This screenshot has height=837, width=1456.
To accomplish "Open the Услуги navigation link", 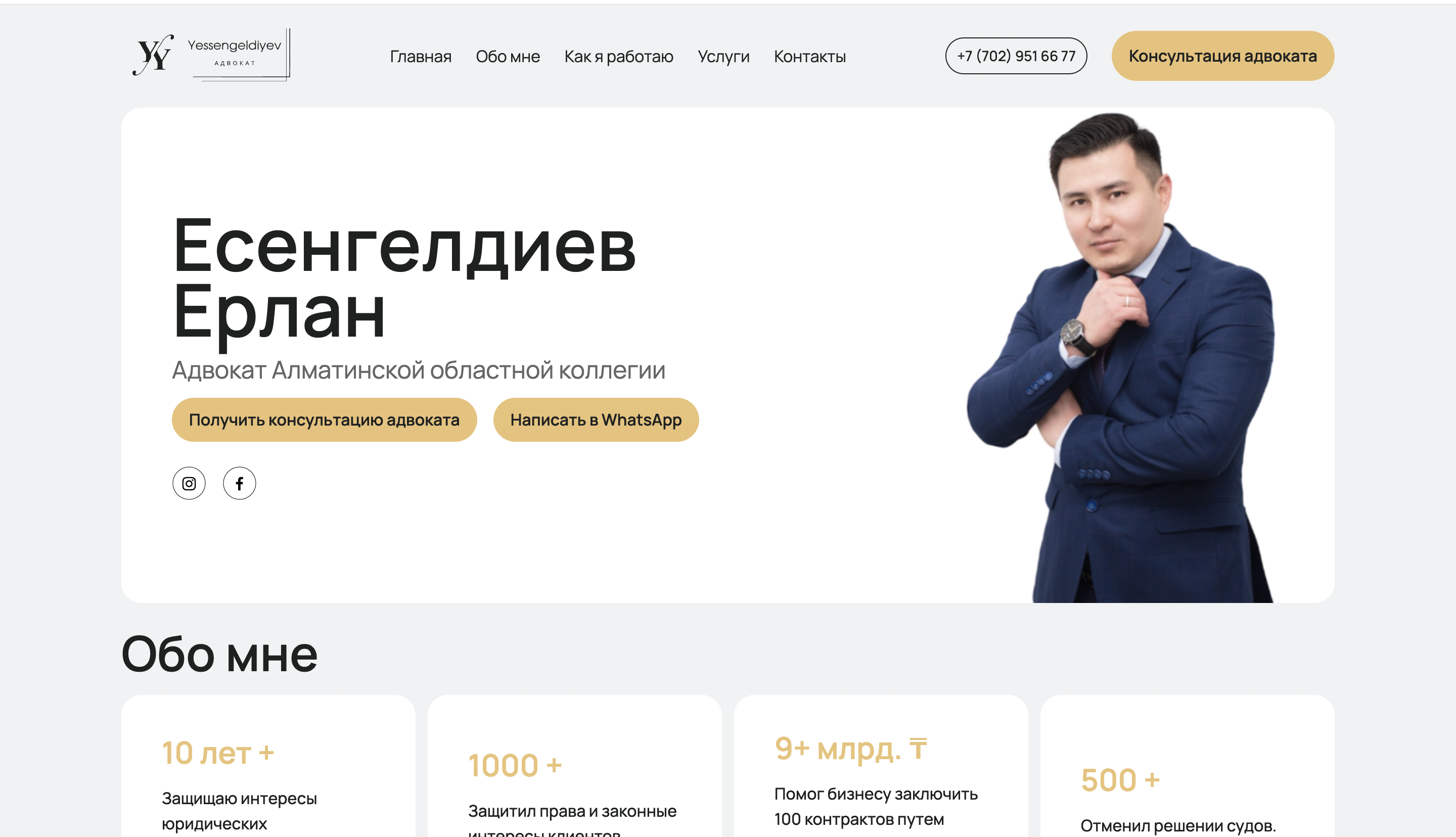I will (723, 56).
